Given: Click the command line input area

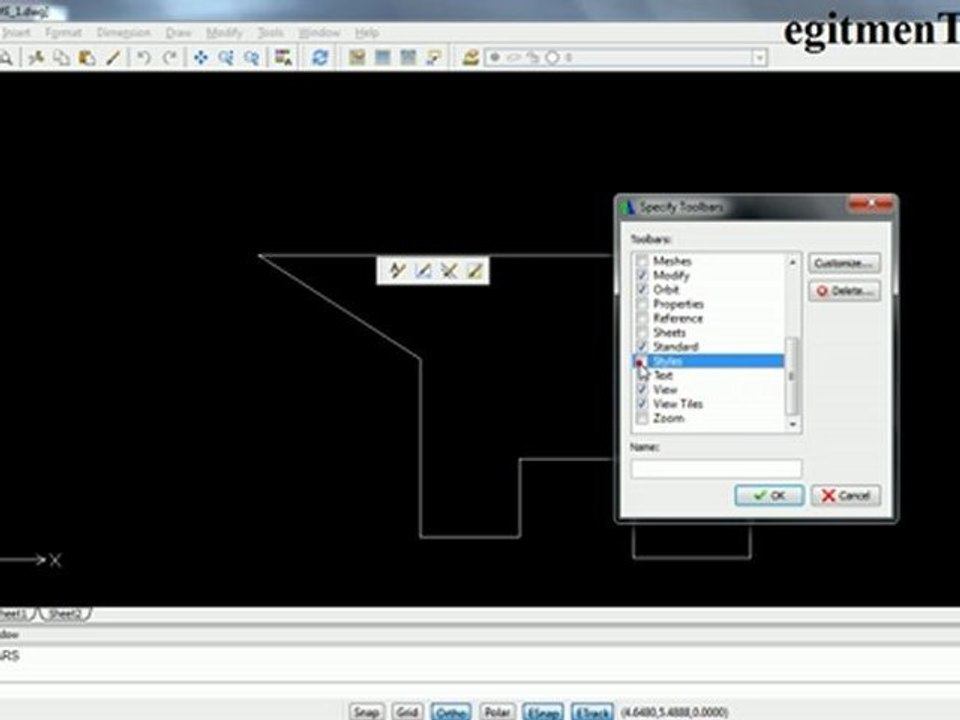Looking at the screenshot, I should pos(480,690).
